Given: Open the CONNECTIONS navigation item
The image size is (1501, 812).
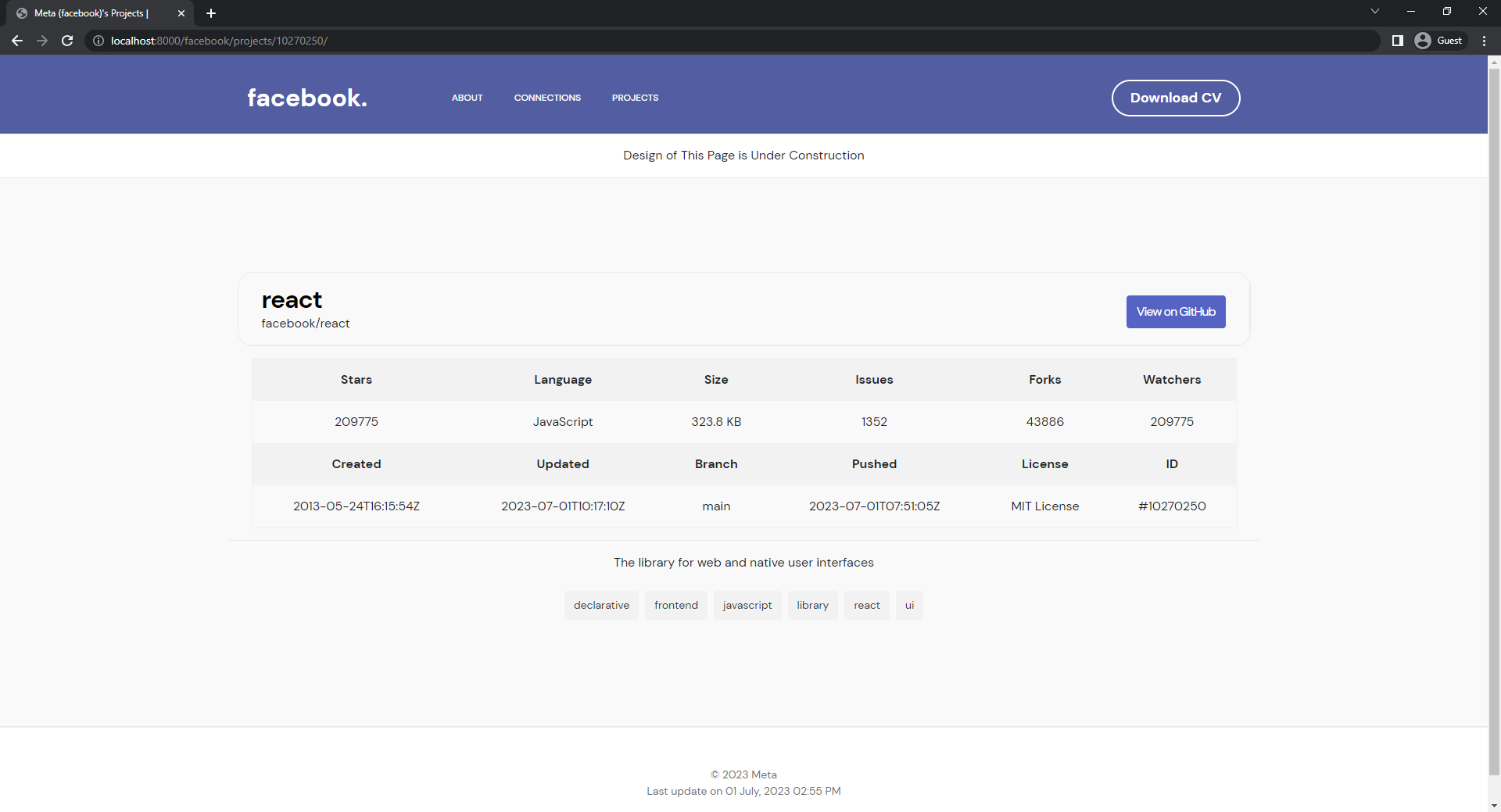Looking at the screenshot, I should coord(547,98).
